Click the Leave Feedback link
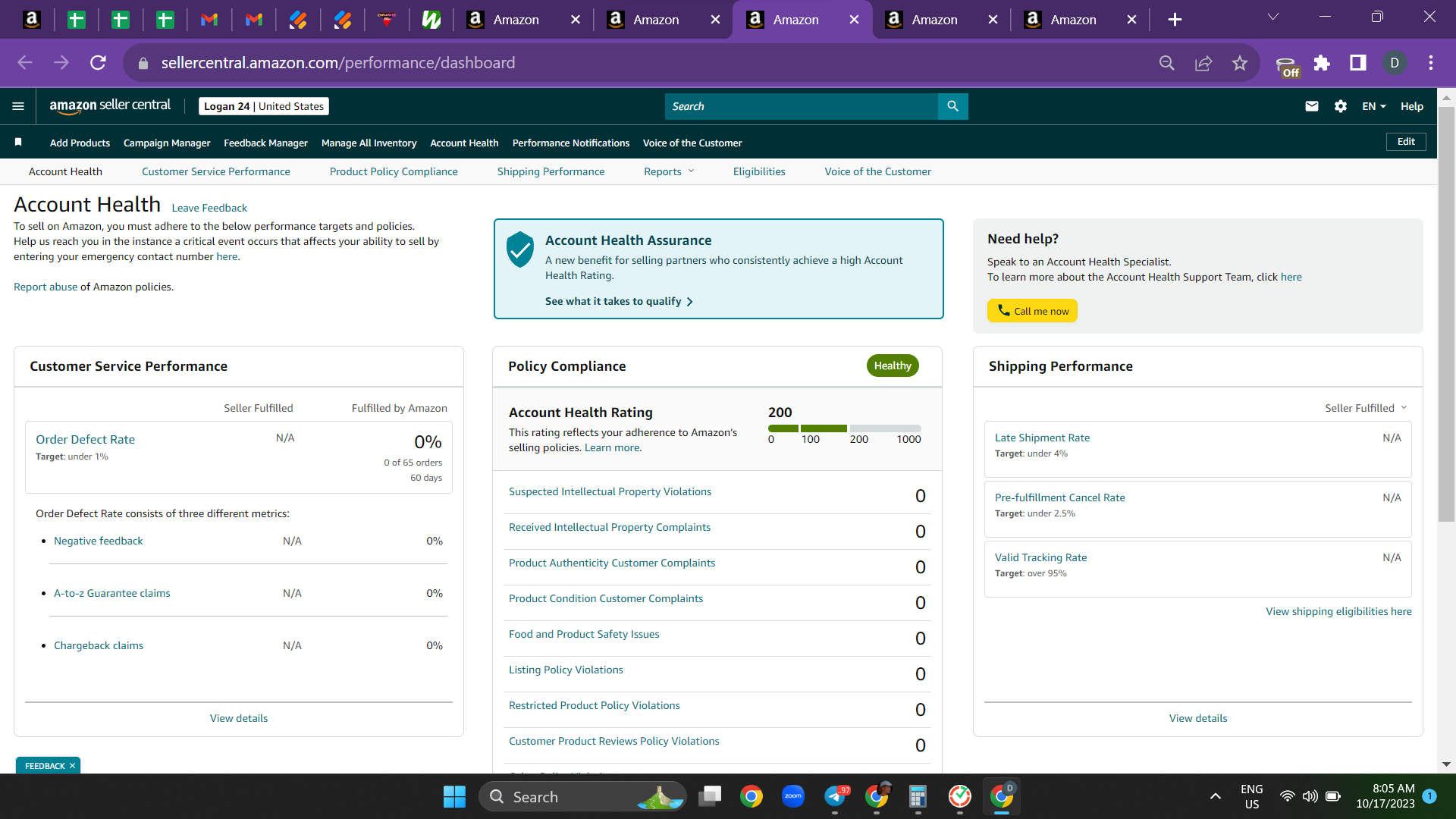The height and width of the screenshot is (819, 1456). (209, 208)
